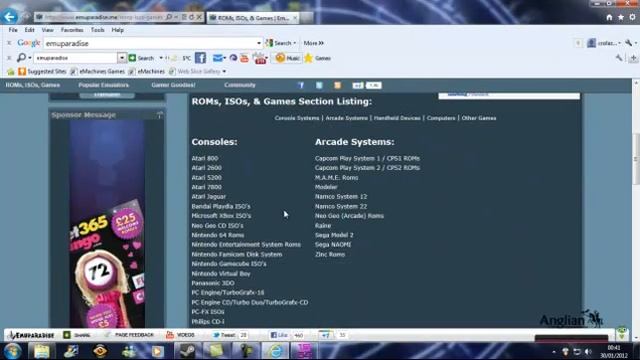Open the signed-in user account dropdown
This screenshot has width=640, height=360.
[x=604, y=43]
